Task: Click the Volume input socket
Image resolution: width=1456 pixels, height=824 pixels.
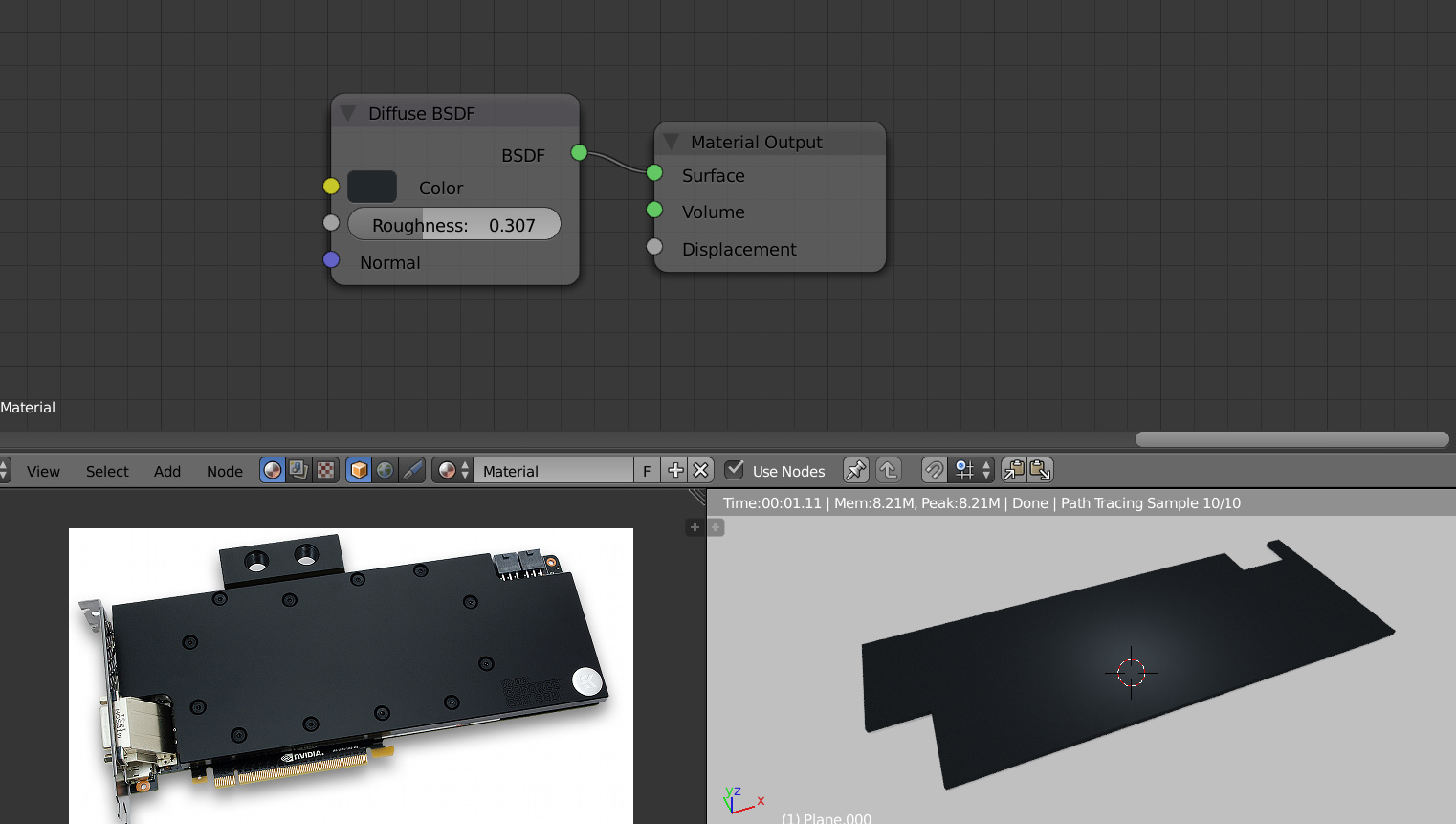Action: coord(654,209)
